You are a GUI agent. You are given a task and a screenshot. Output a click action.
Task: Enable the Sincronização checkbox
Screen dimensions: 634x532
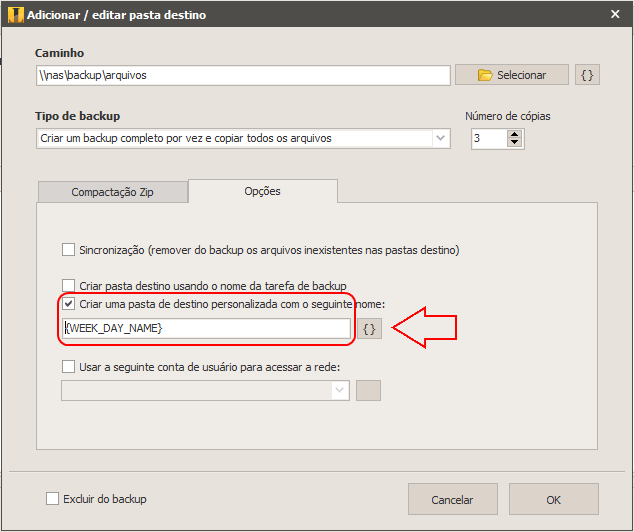pos(68,250)
